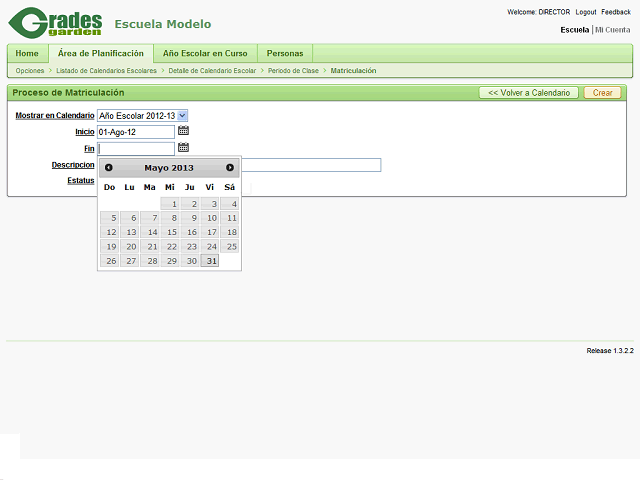Go to previous month in datepicker

click(109, 168)
